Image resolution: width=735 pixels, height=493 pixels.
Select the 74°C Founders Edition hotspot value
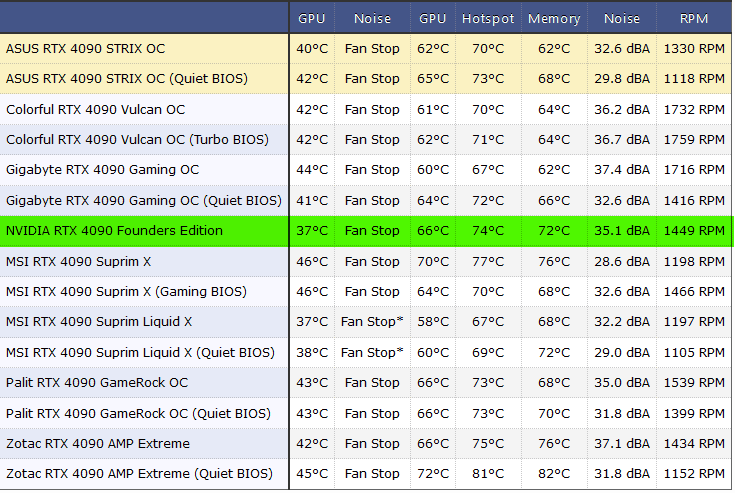pos(488,231)
